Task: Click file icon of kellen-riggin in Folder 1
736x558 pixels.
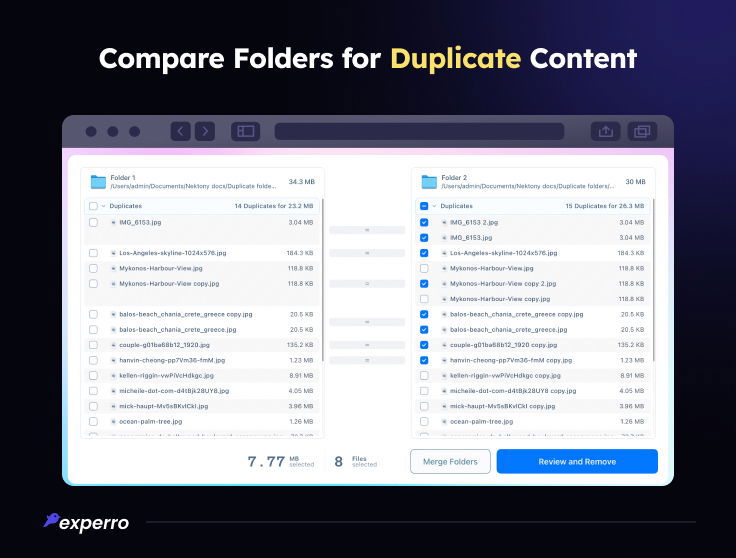Action: 113,375
